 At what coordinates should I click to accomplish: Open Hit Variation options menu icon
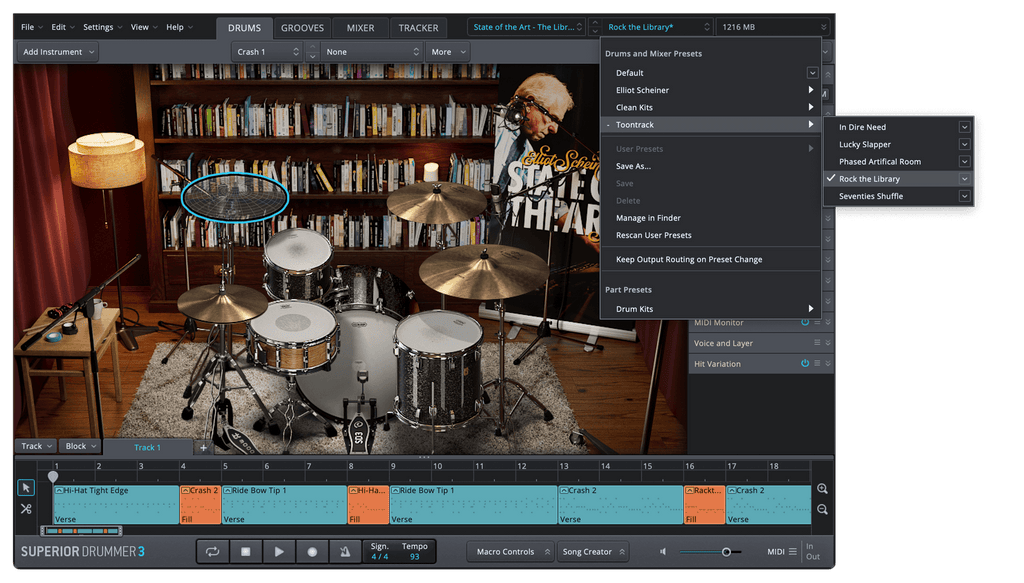coord(817,364)
